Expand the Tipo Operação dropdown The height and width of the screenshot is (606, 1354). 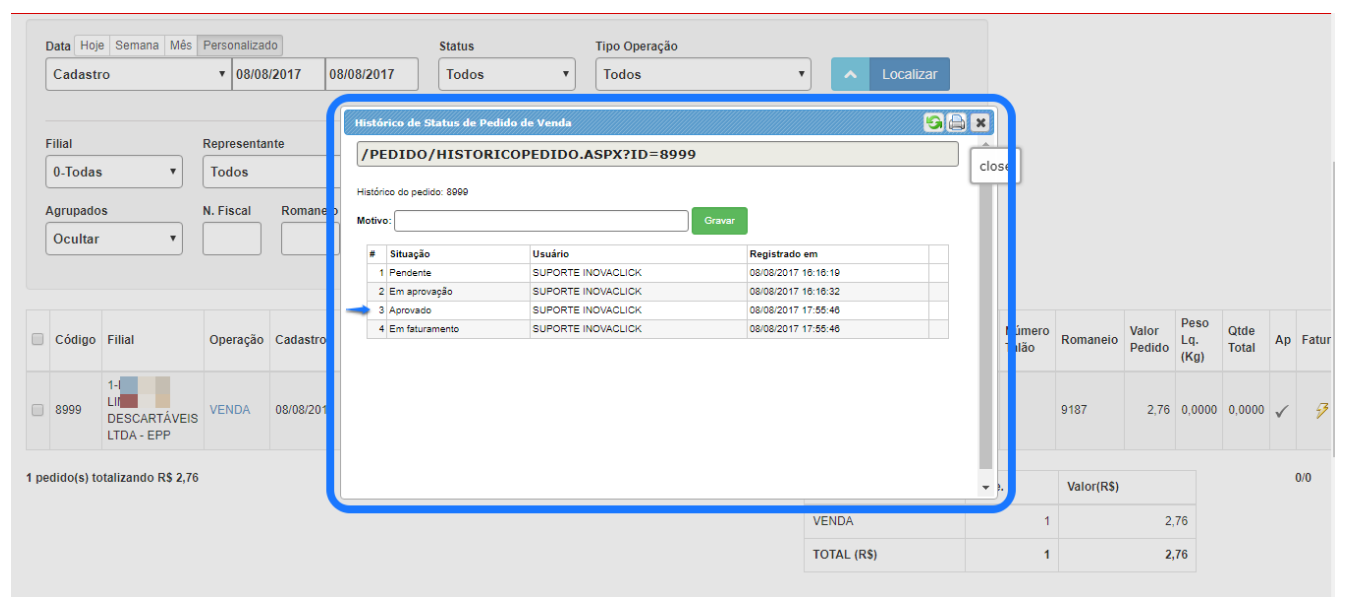pos(703,74)
